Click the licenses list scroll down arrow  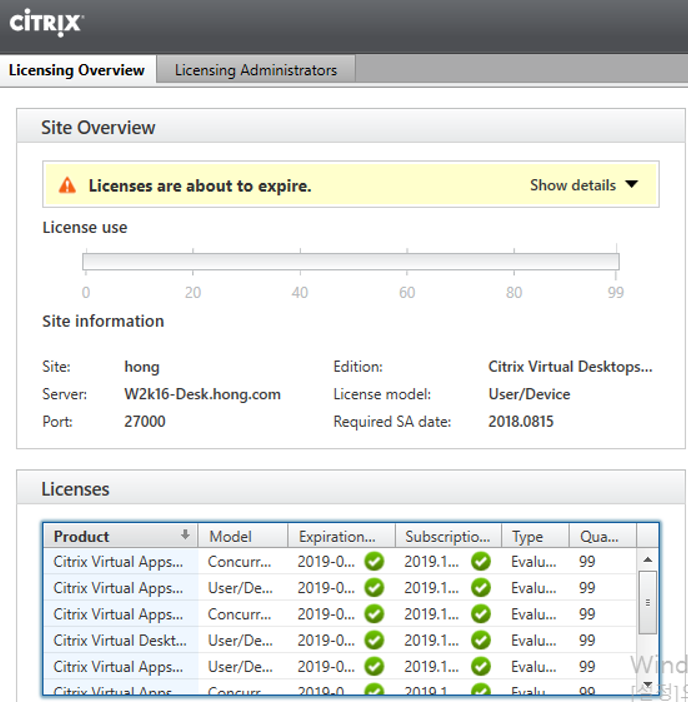(648, 684)
